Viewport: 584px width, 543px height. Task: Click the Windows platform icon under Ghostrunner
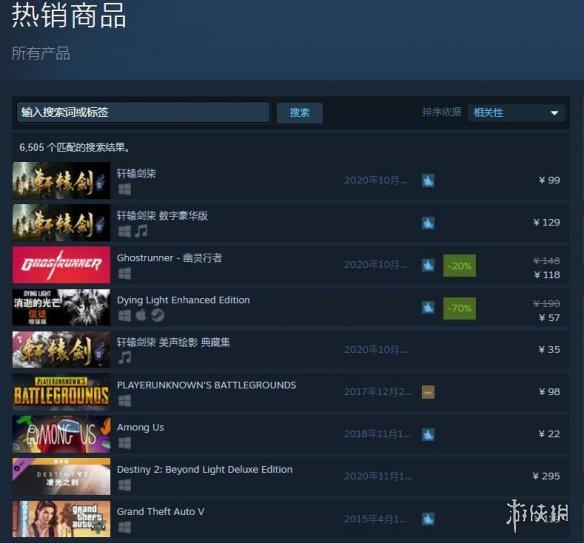click(124, 274)
